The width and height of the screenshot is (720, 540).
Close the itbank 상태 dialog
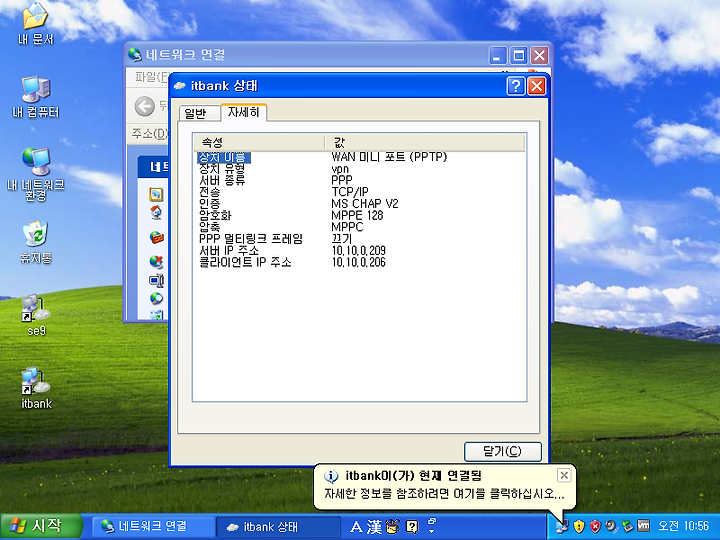(x=536, y=86)
